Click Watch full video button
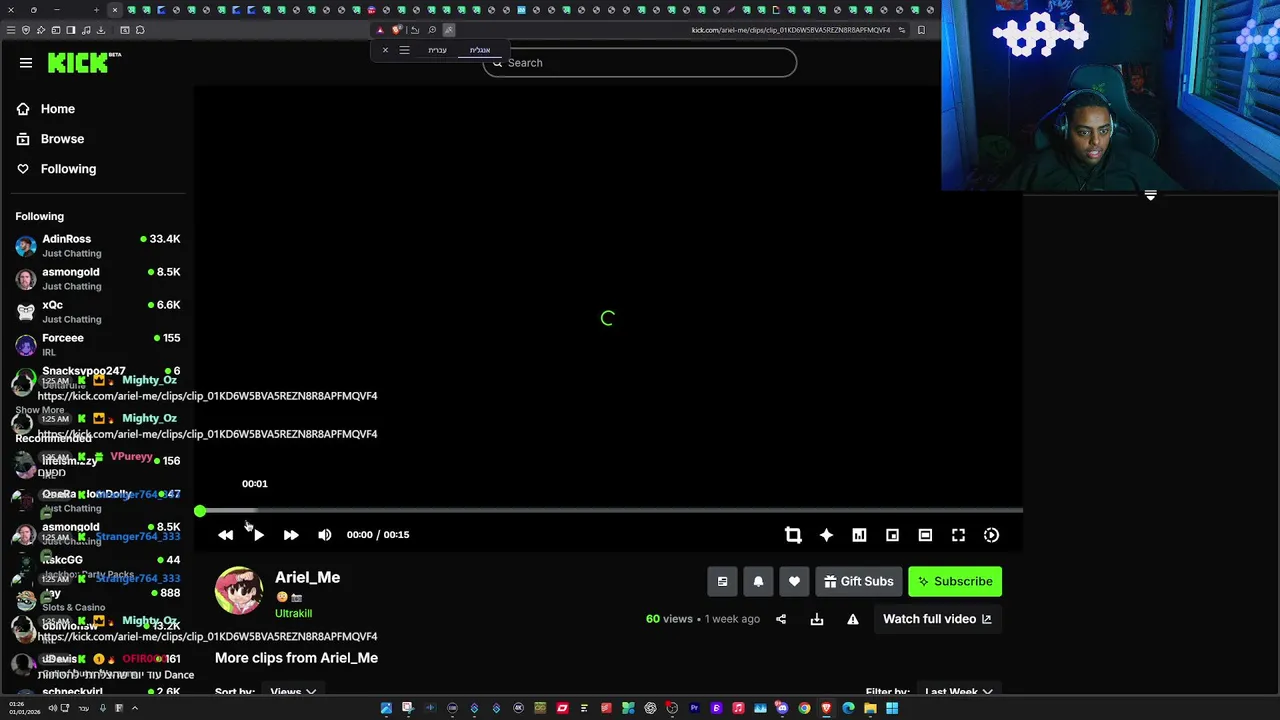 point(937,619)
